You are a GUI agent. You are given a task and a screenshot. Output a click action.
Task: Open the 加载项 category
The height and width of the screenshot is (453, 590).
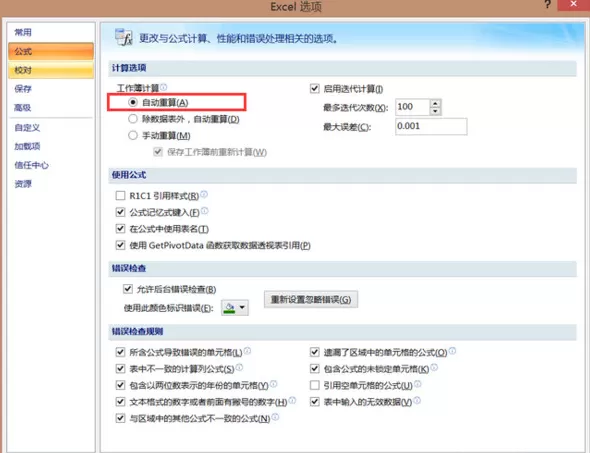(51, 146)
